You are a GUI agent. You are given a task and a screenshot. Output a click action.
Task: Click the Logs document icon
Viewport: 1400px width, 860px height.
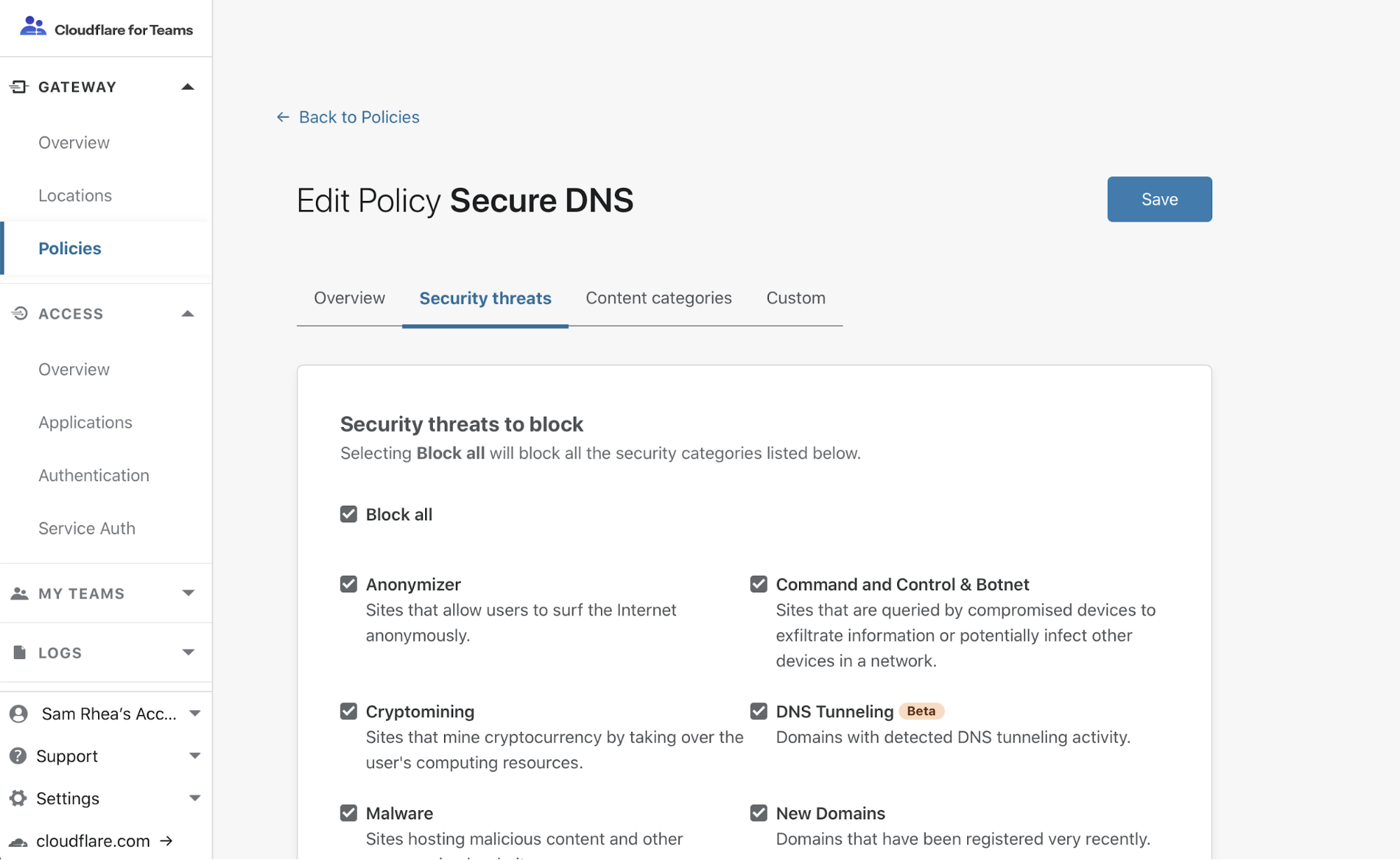pos(20,653)
